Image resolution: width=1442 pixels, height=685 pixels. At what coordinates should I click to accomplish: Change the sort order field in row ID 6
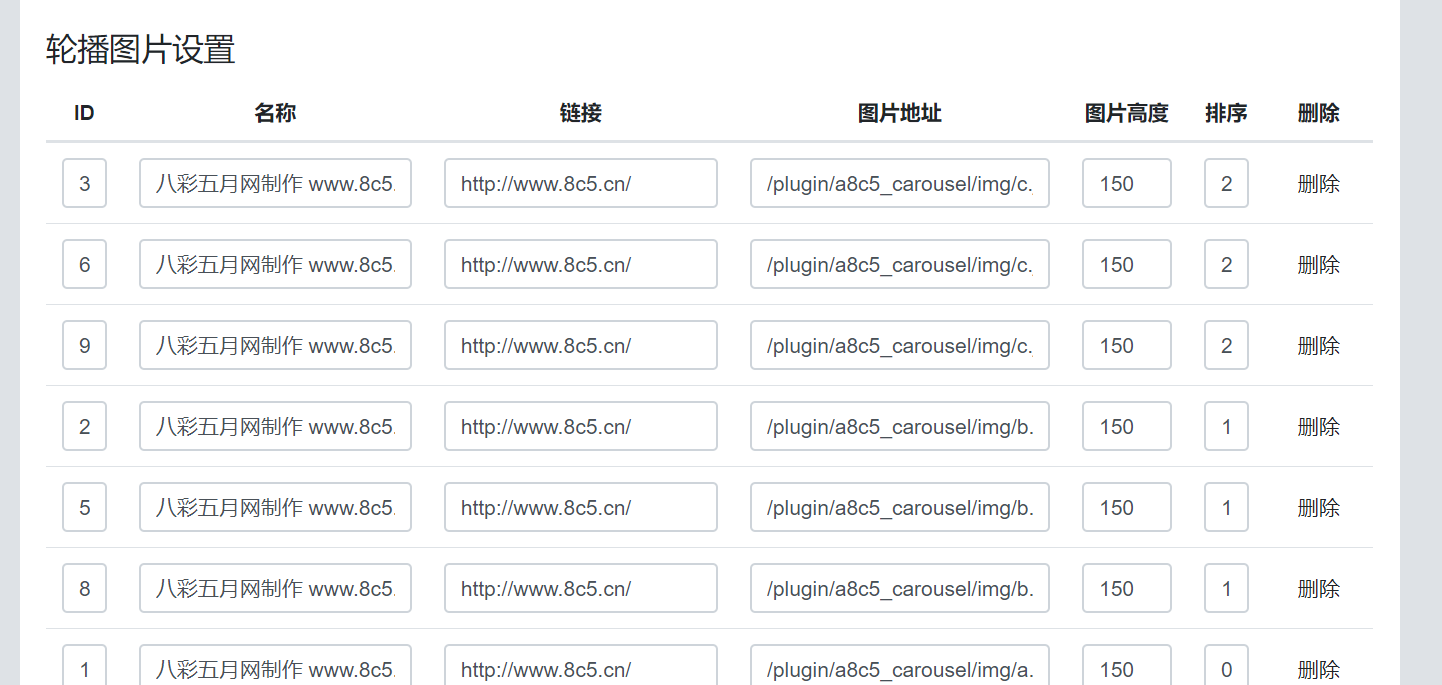pyautogui.click(x=1226, y=264)
